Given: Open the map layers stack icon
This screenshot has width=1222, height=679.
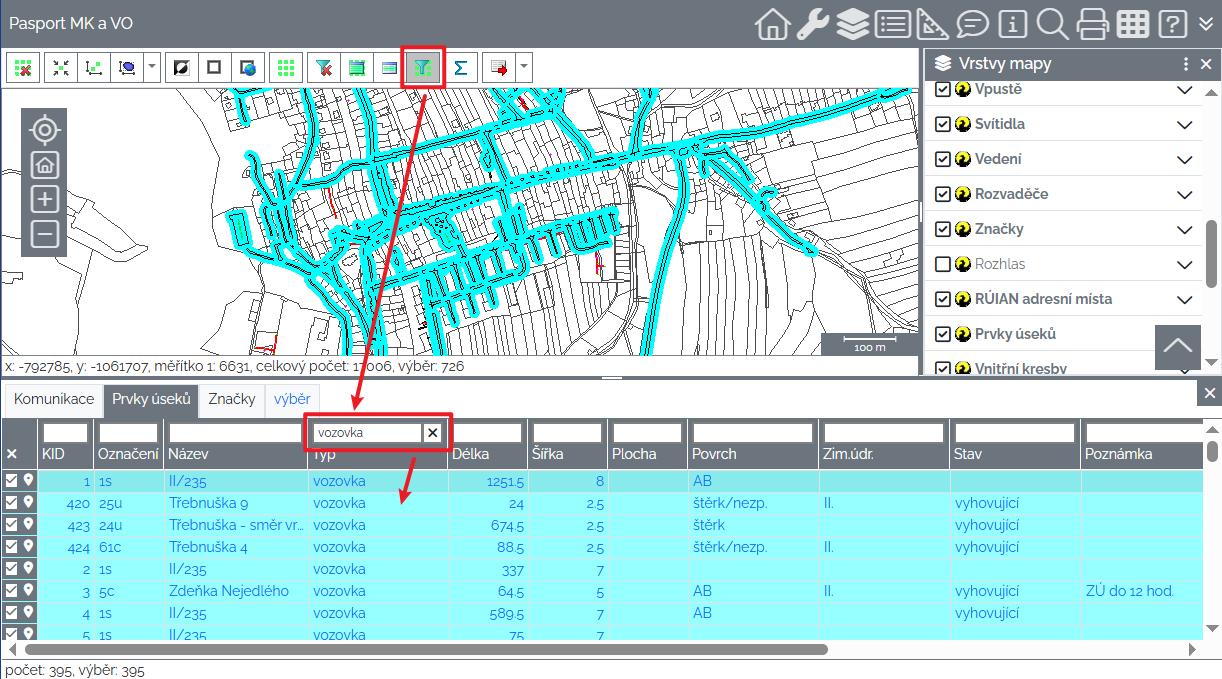Looking at the screenshot, I should pos(852,24).
